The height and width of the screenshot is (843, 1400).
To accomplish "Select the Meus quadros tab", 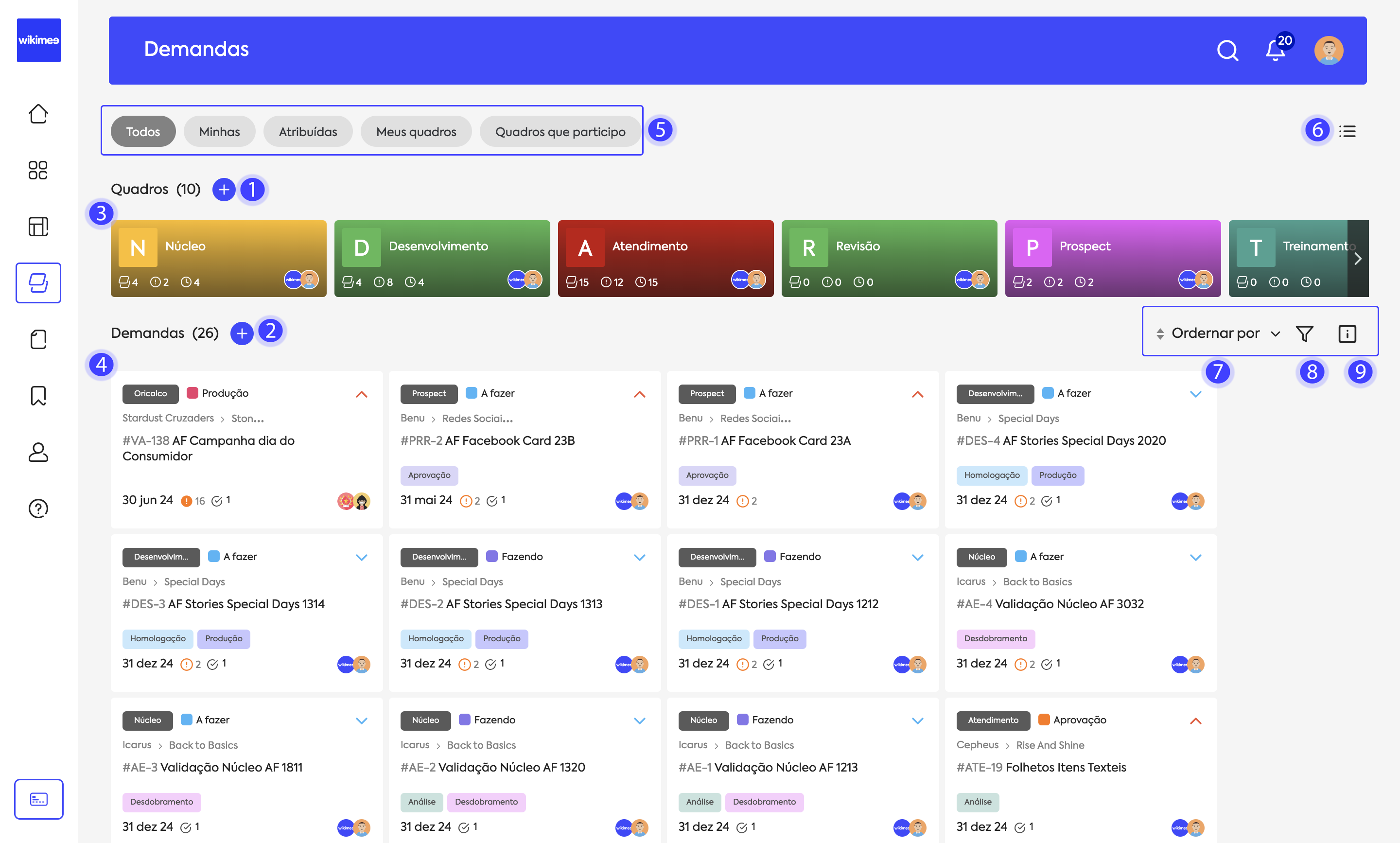I will click(416, 132).
